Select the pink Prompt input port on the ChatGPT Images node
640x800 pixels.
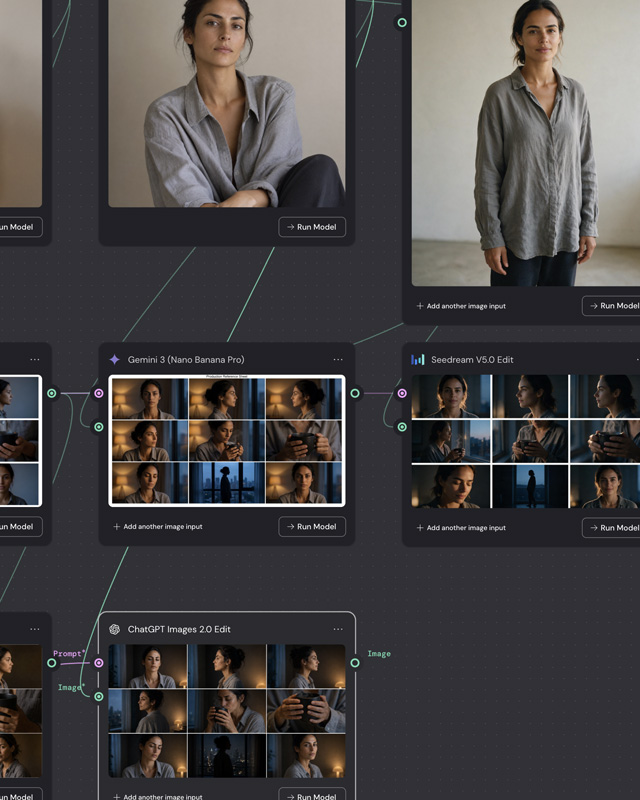click(99, 663)
